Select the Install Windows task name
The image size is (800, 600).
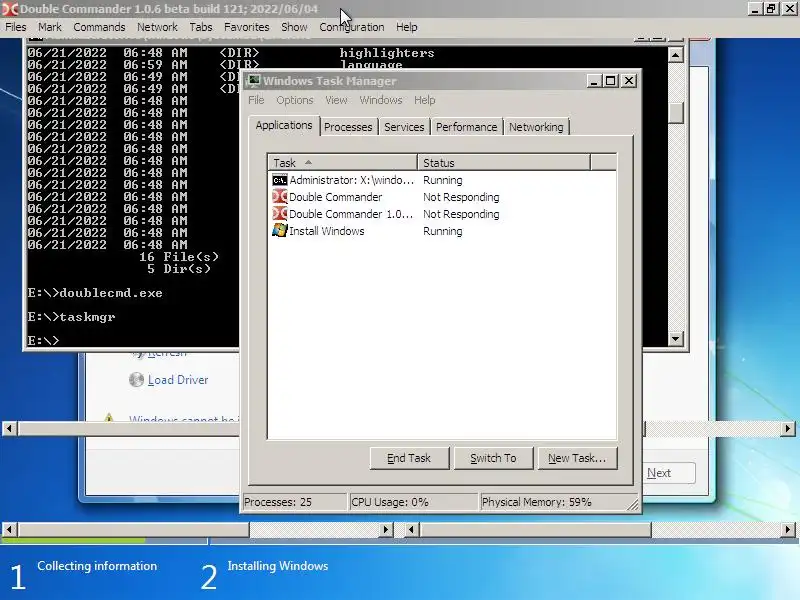327,231
